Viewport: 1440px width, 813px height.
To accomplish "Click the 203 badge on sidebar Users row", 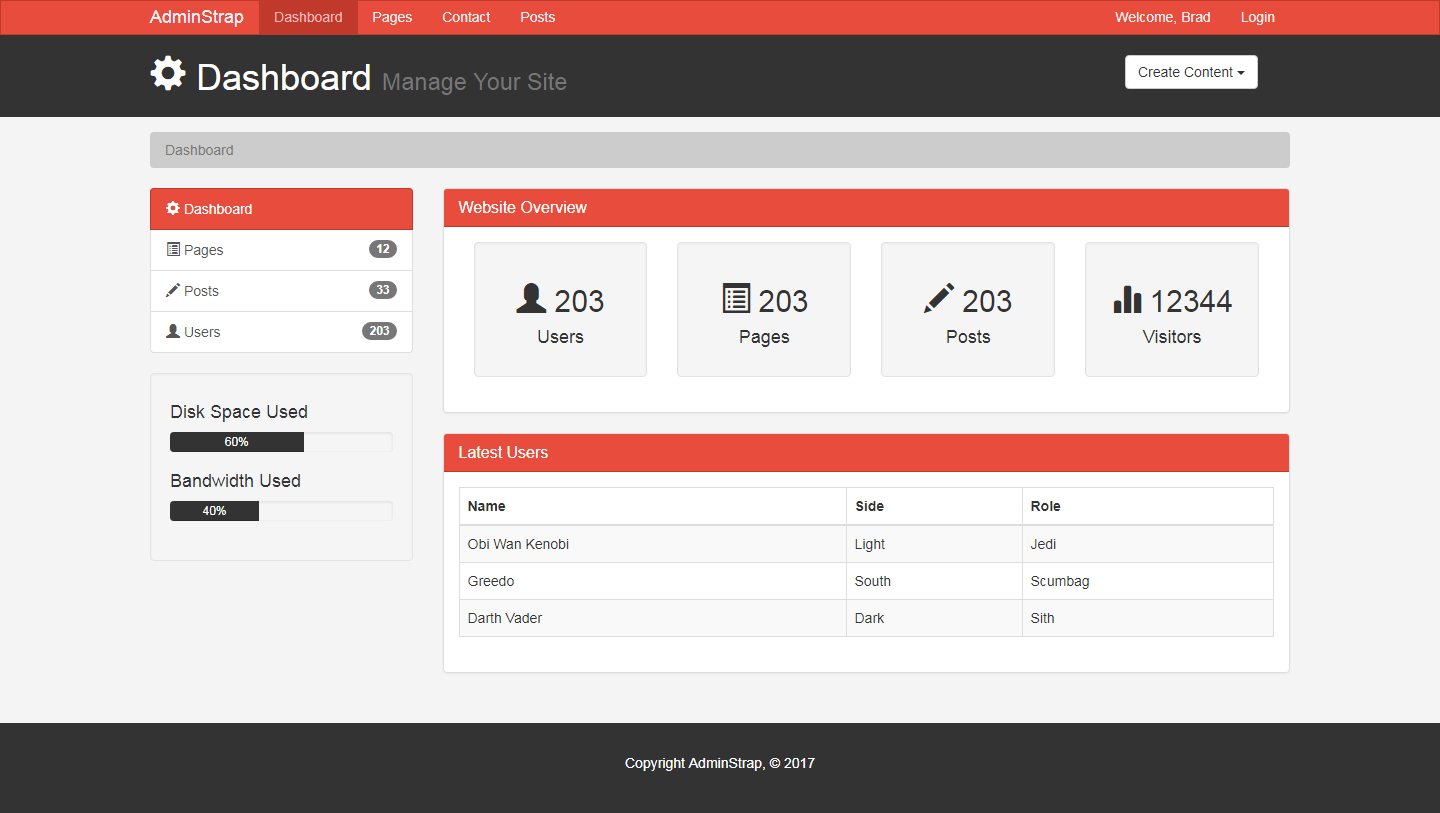I will coord(379,331).
